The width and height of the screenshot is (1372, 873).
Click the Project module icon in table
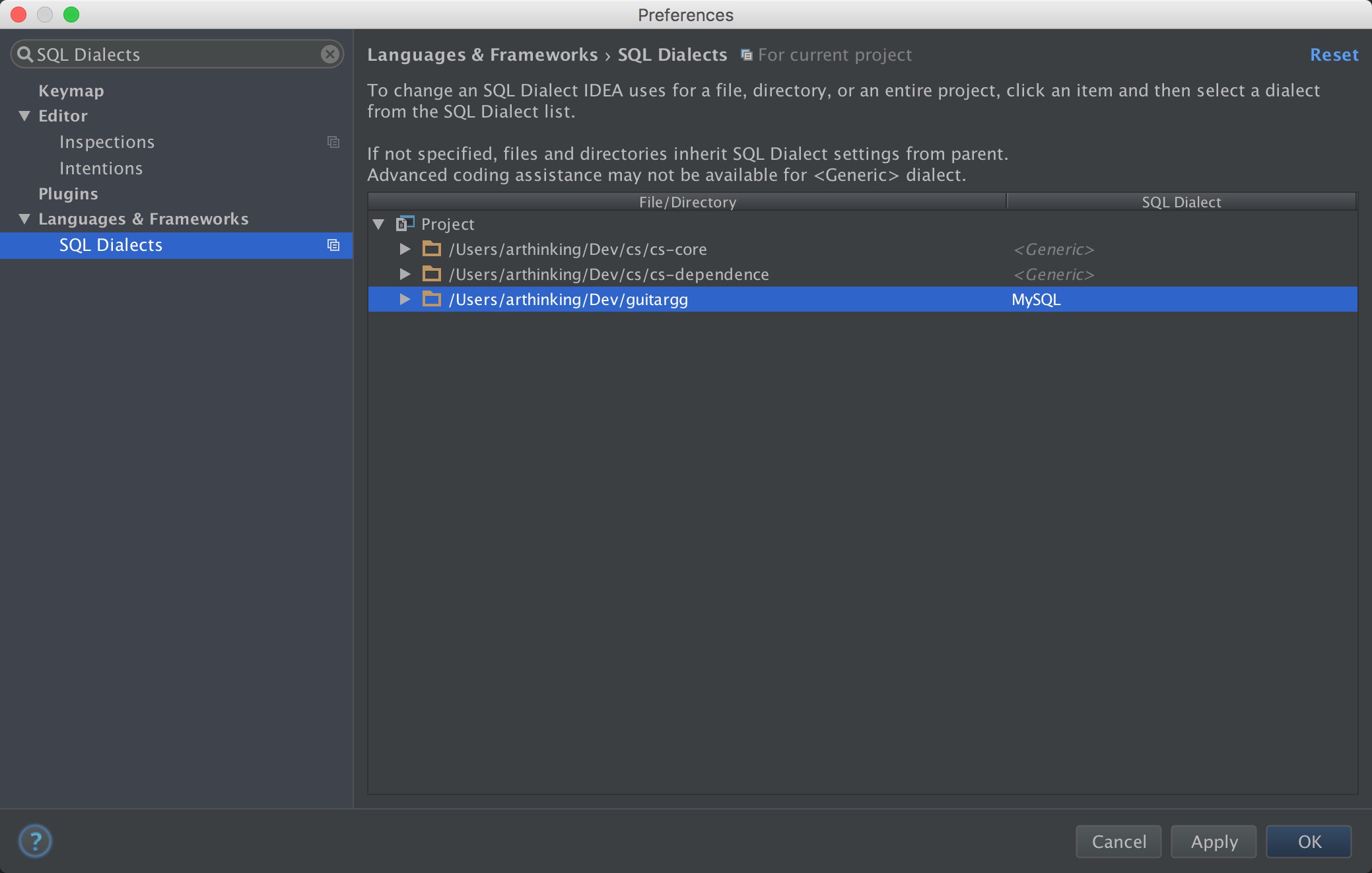click(405, 224)
